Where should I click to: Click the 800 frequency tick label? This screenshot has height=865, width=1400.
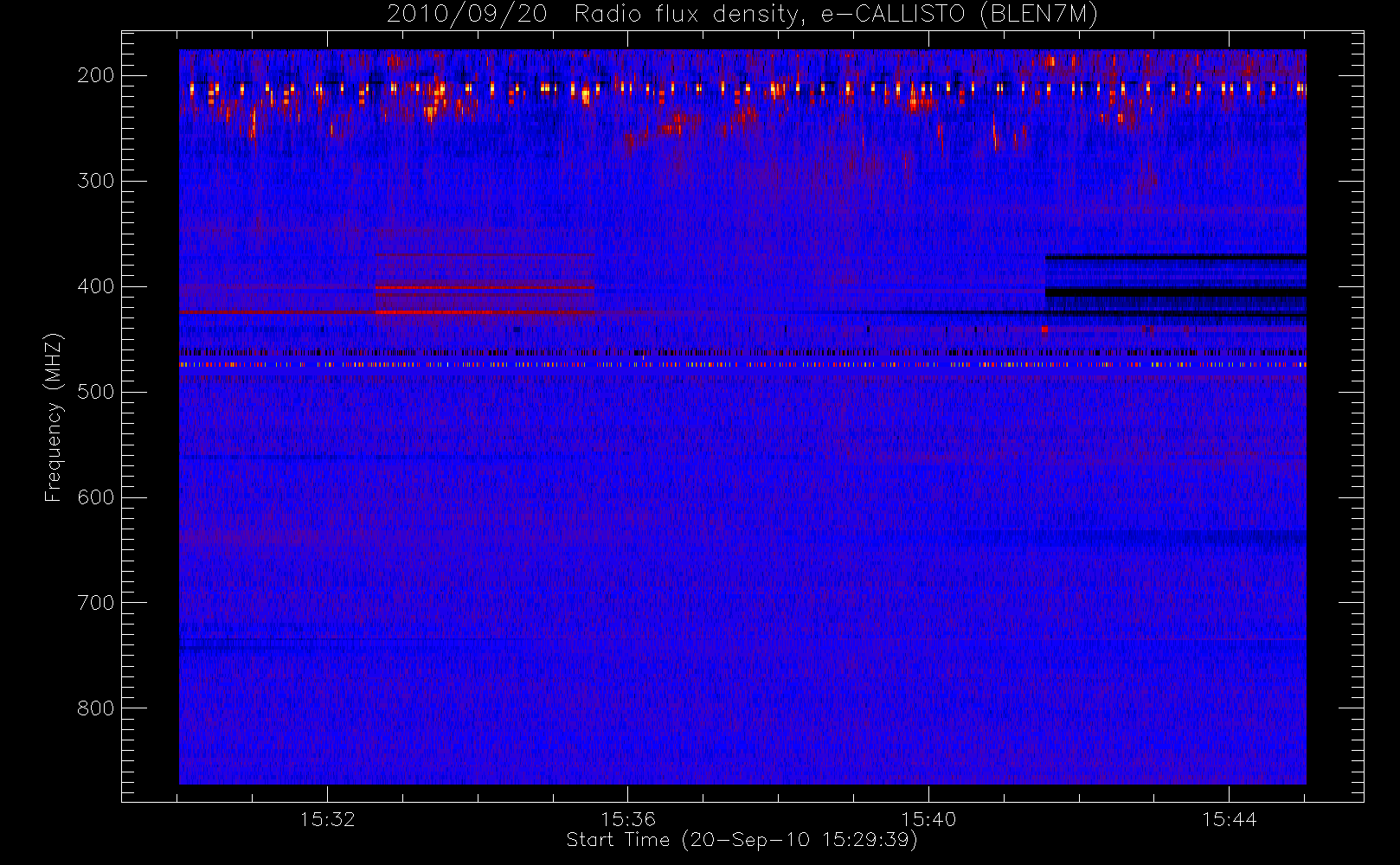[x=96, y=708]
